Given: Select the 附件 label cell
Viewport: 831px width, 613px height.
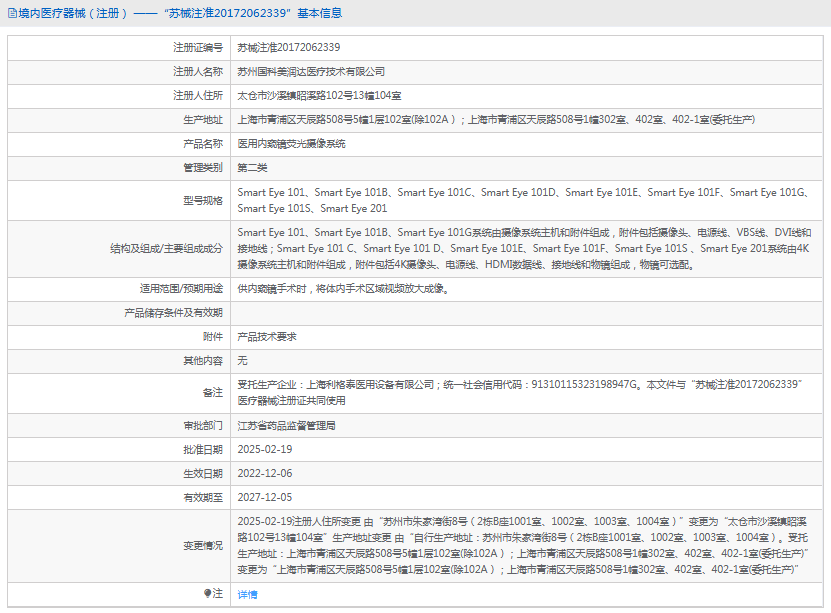Looking at the screenshot, I should [119, 337].
